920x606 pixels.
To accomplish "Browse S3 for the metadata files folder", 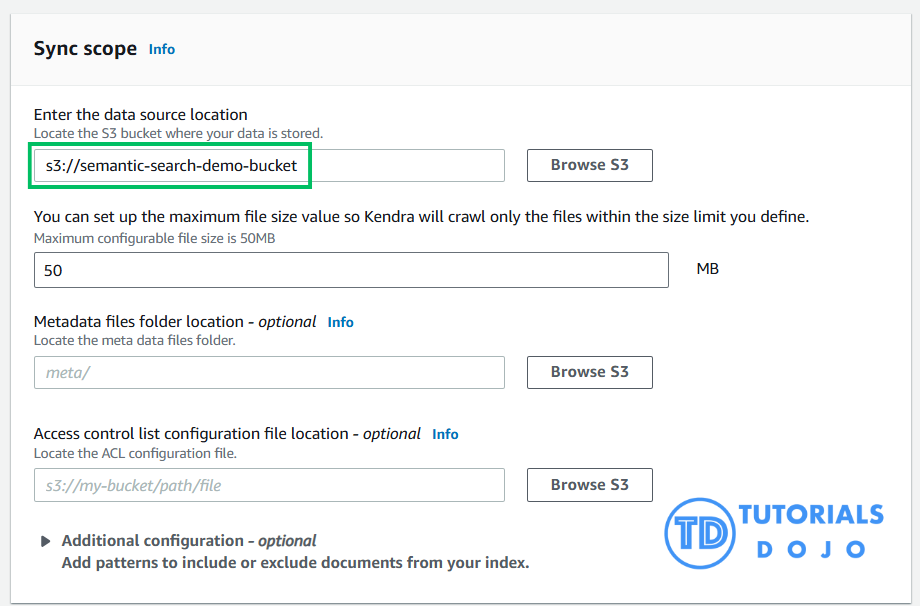I will click(589, 372).
